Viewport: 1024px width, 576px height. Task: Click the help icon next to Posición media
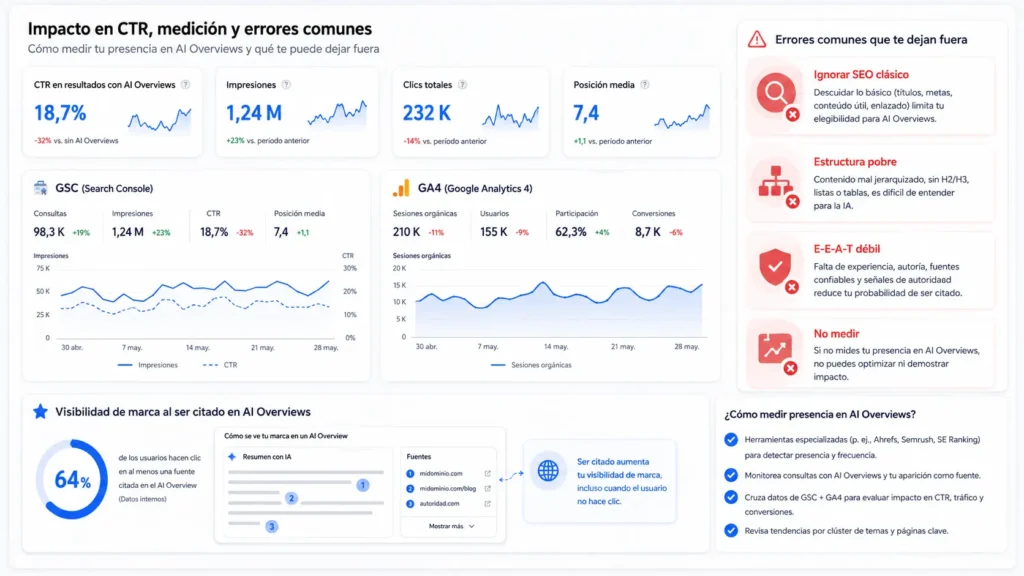[645, 85]
